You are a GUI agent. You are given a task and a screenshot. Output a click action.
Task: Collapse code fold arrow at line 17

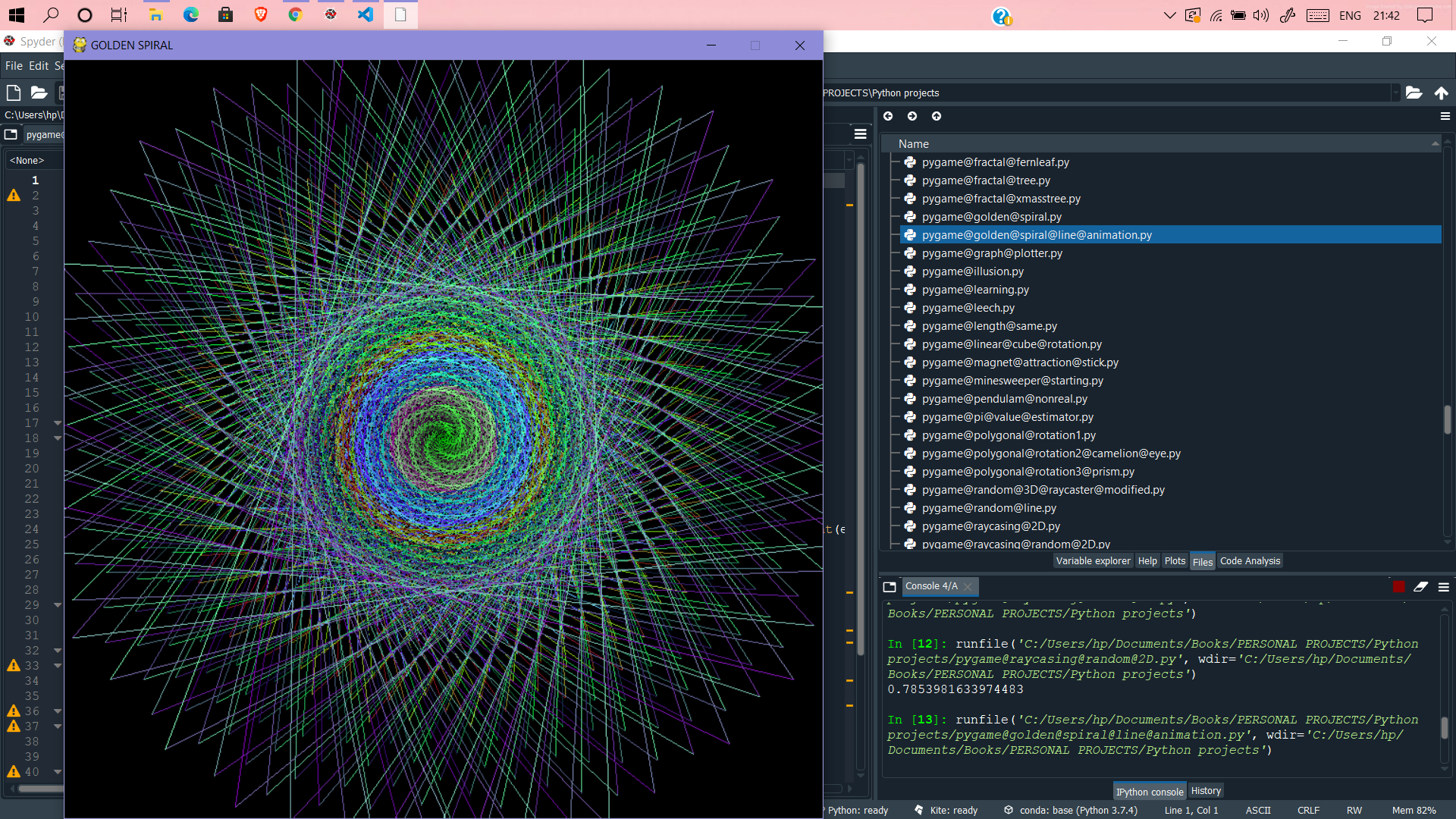pyautogui.click(x=58, y=422)
